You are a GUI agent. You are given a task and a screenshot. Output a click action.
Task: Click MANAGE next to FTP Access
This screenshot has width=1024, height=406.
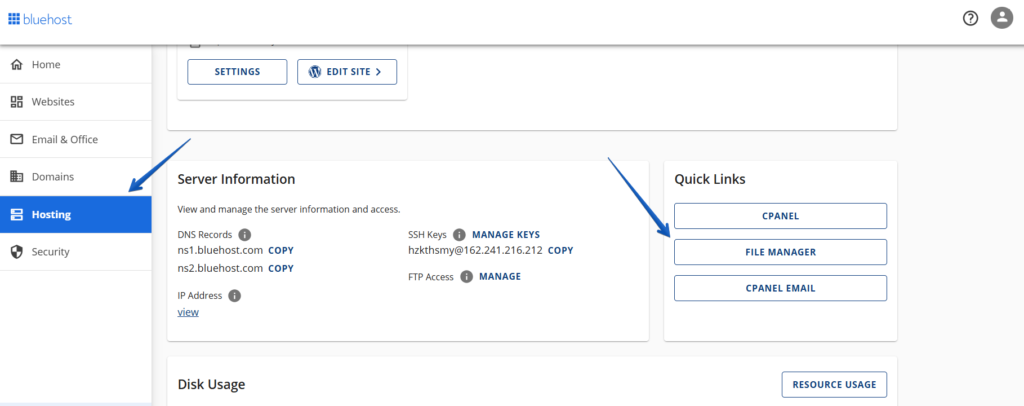click(x=500, y=276)
